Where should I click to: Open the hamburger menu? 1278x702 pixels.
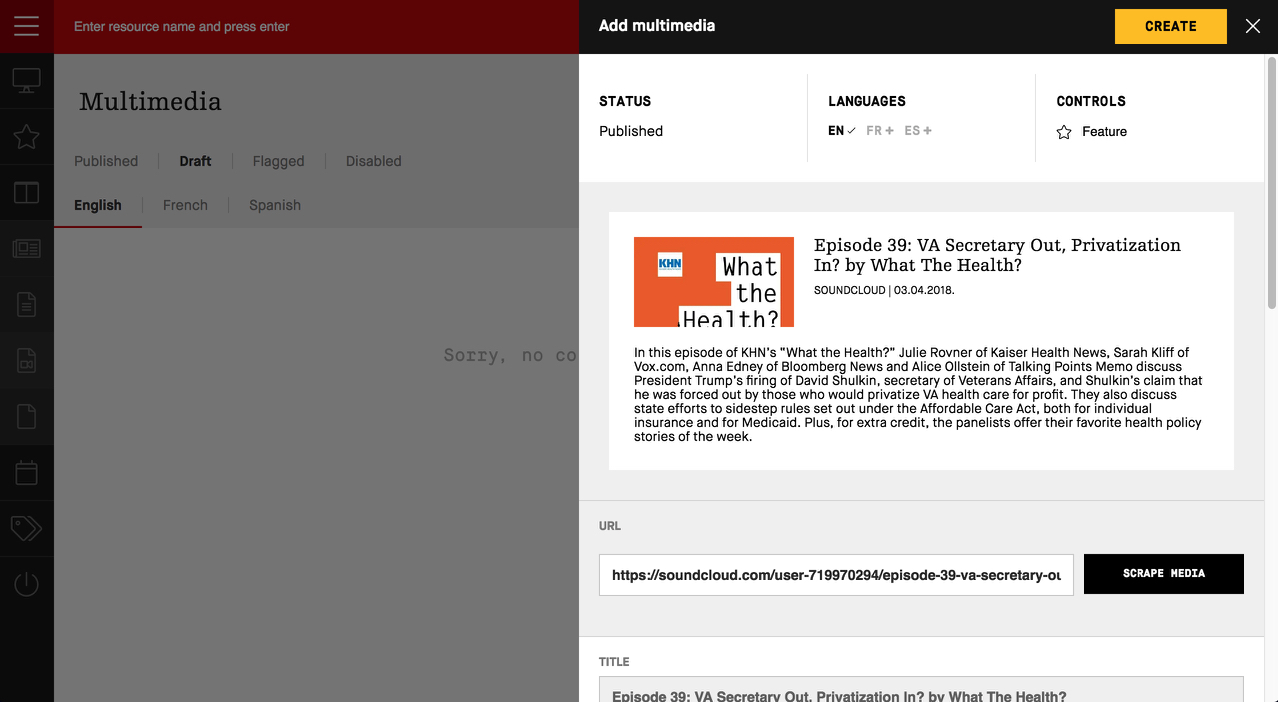(x=26, y=26)
